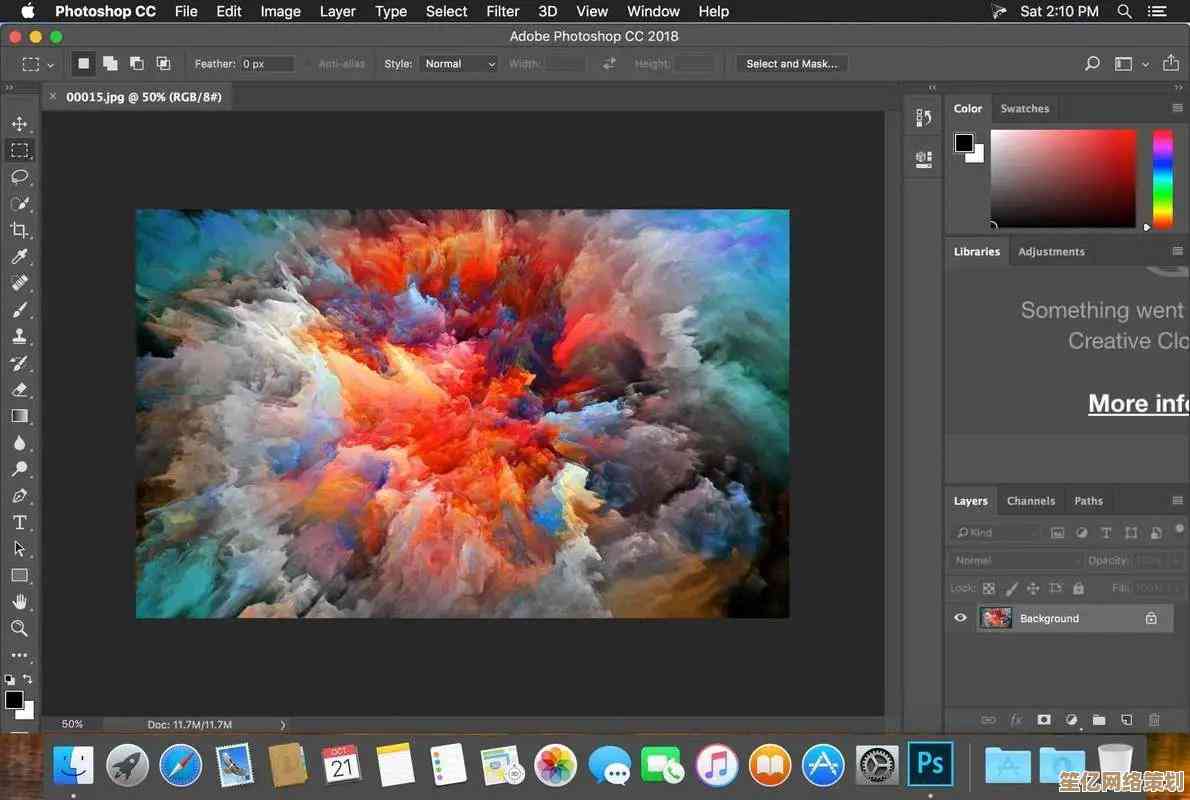Screen dimensions: 1190x800
Task: Select the Move tool
Action: coord(19,124)
